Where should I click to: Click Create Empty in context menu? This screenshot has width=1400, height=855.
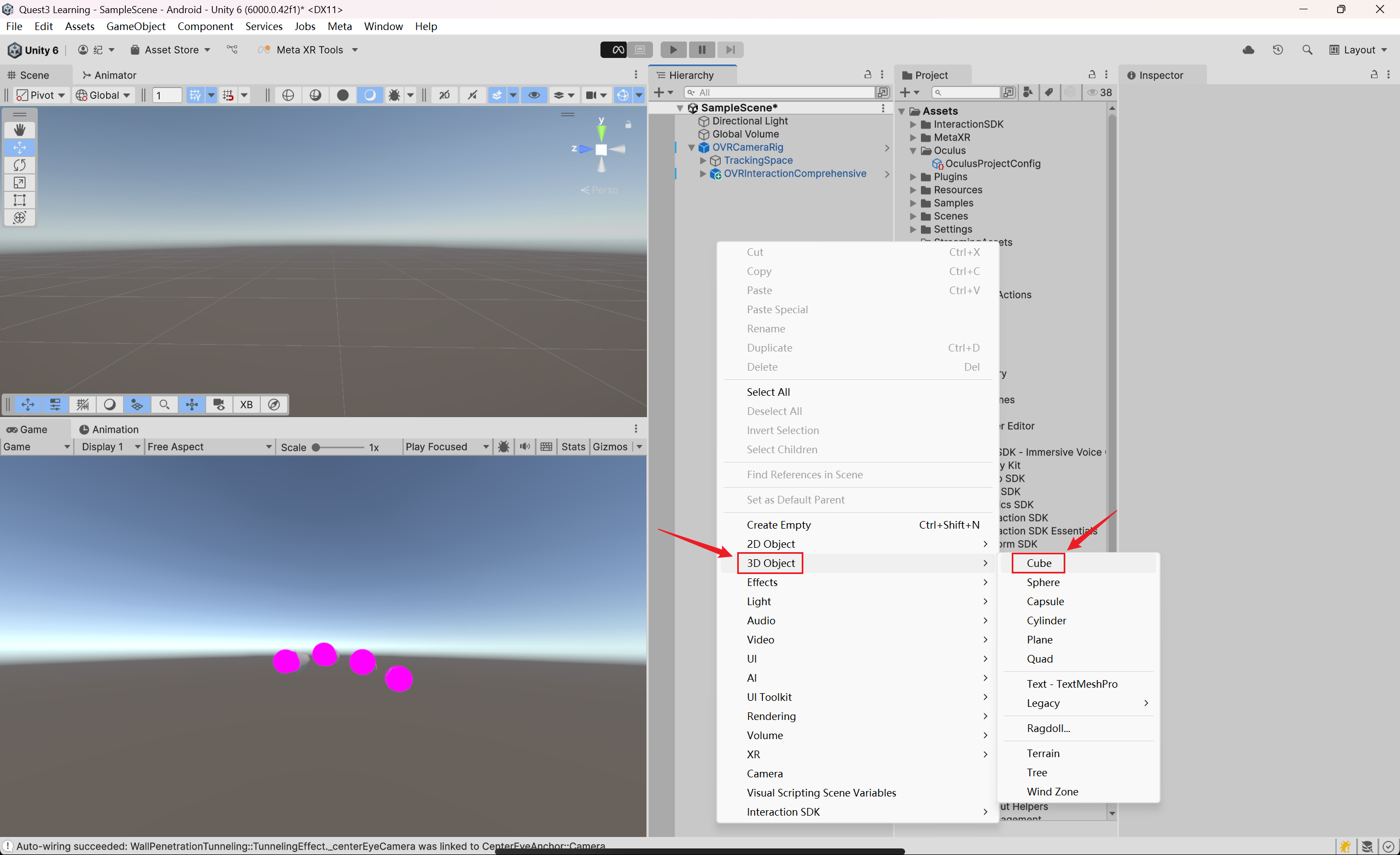778,525
